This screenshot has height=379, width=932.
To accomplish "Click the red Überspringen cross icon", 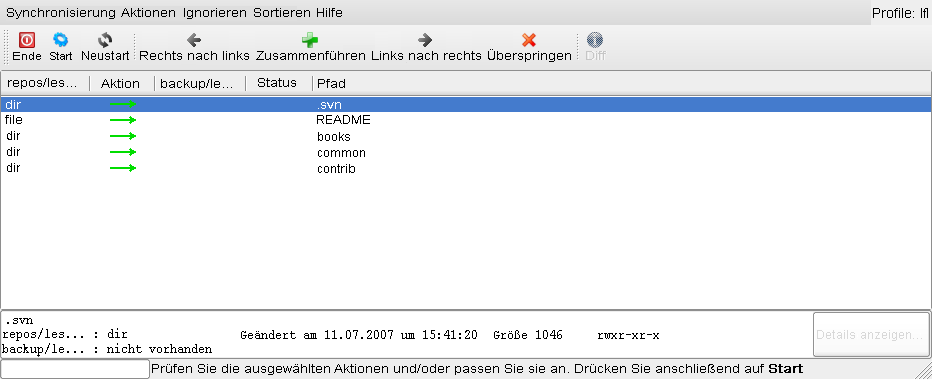I will 529,40.
